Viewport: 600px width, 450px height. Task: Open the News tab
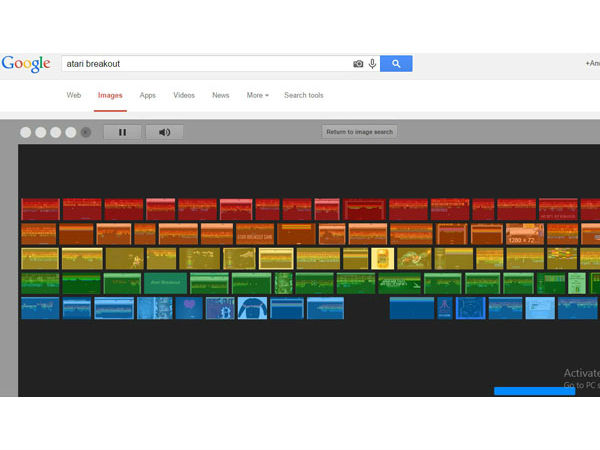(220, 96)
